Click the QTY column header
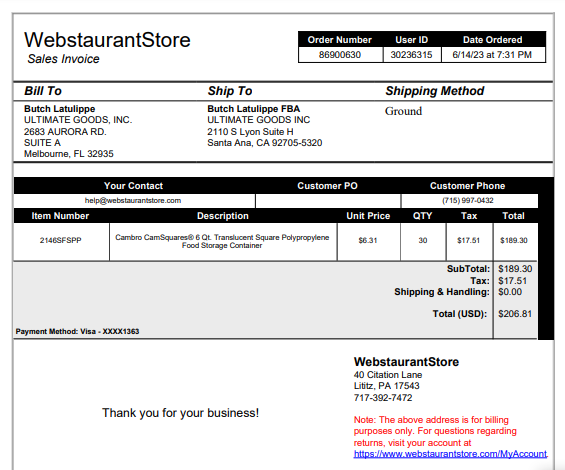 [x=422, y=216]
